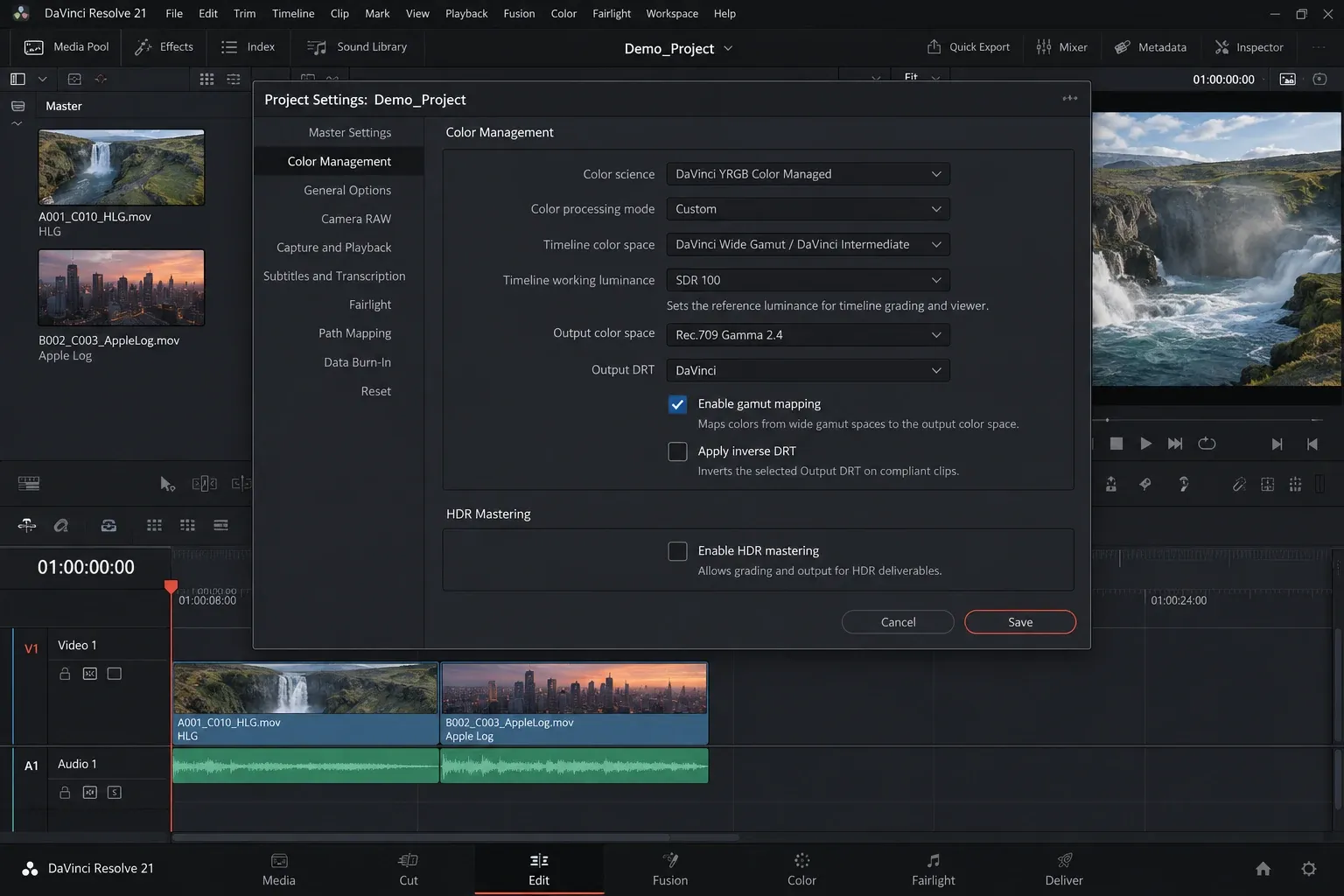1344x896 pixels.
Task: Click the timeline horizontal scrollbar
Action: (x=455, y=837)
